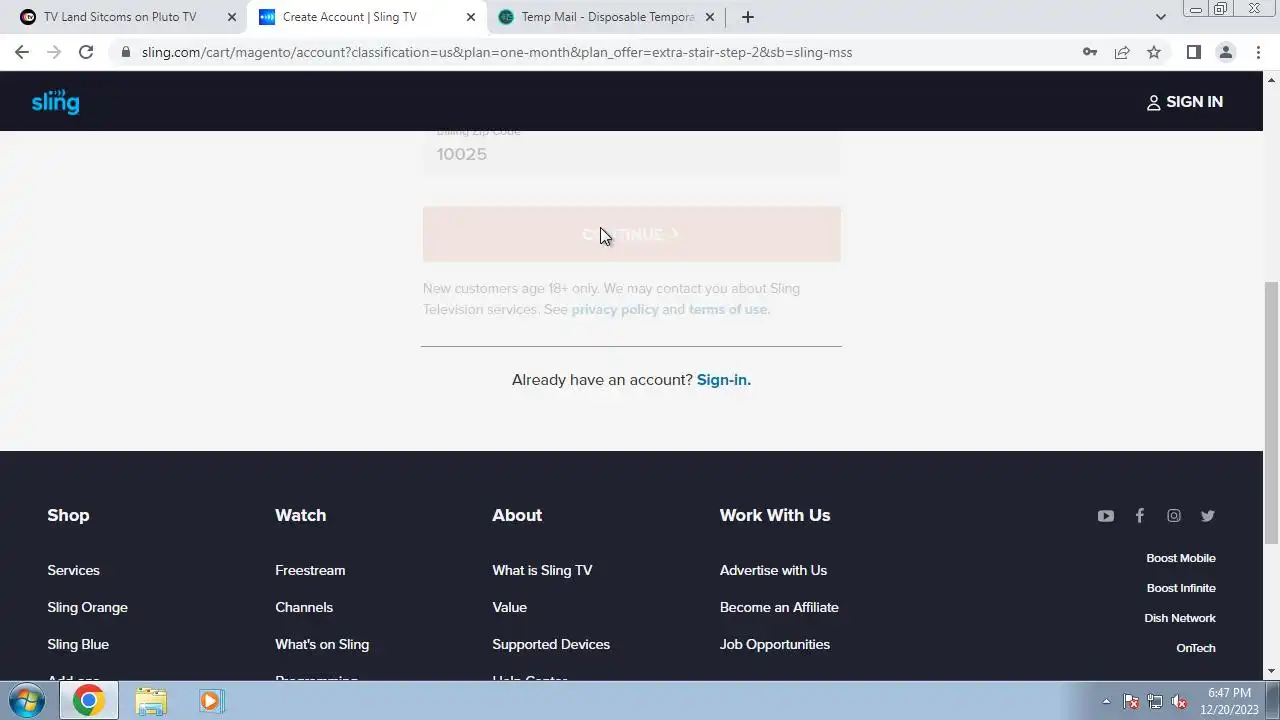
Task: Expand the tab search dropdown arrow
Action: pyautogui.click(x=1160, y=17)
